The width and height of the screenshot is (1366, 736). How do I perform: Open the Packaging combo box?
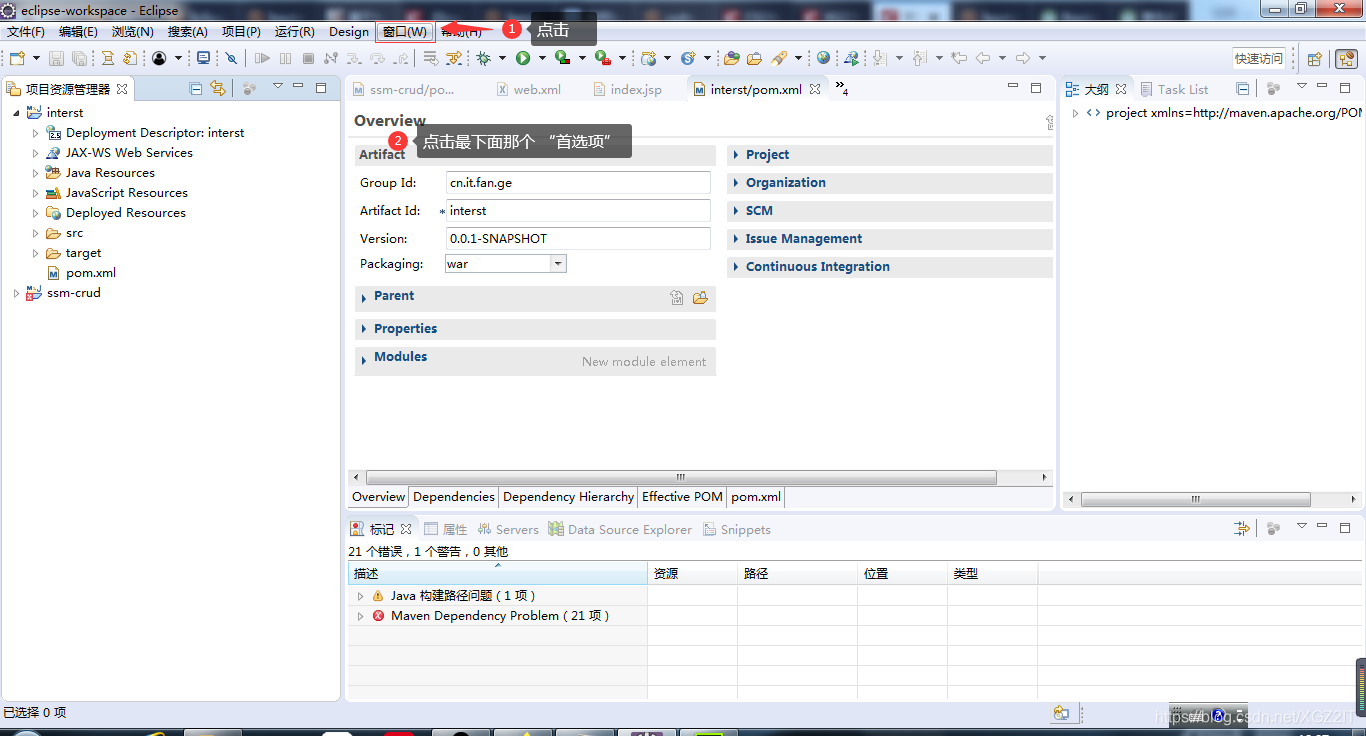tap(506, 264)
